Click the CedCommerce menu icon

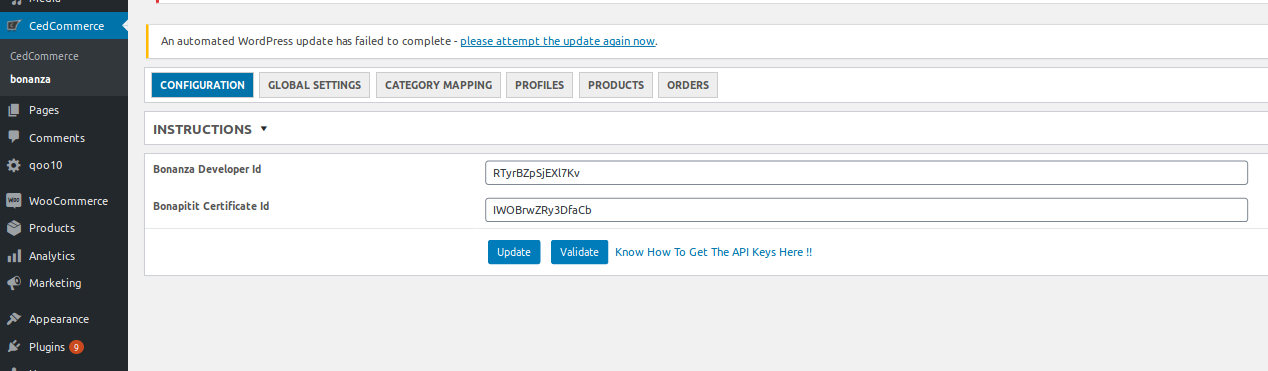pyautogui.click(x=14, y=26)
